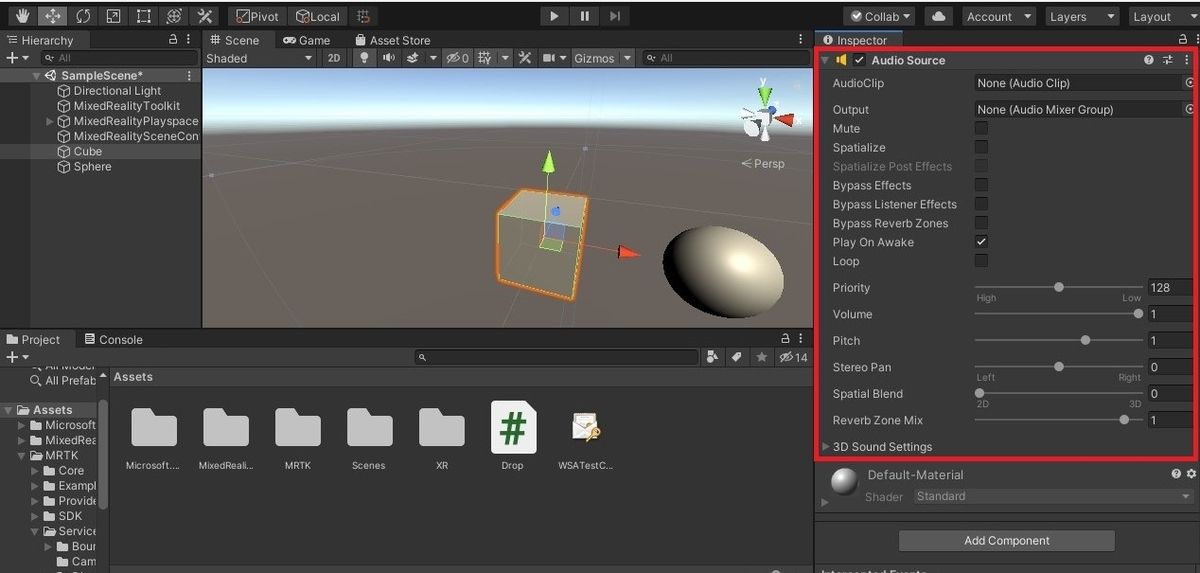1200x573 pixels.
Task: Lock the Project panel
Action: click(x=786, y=339)
